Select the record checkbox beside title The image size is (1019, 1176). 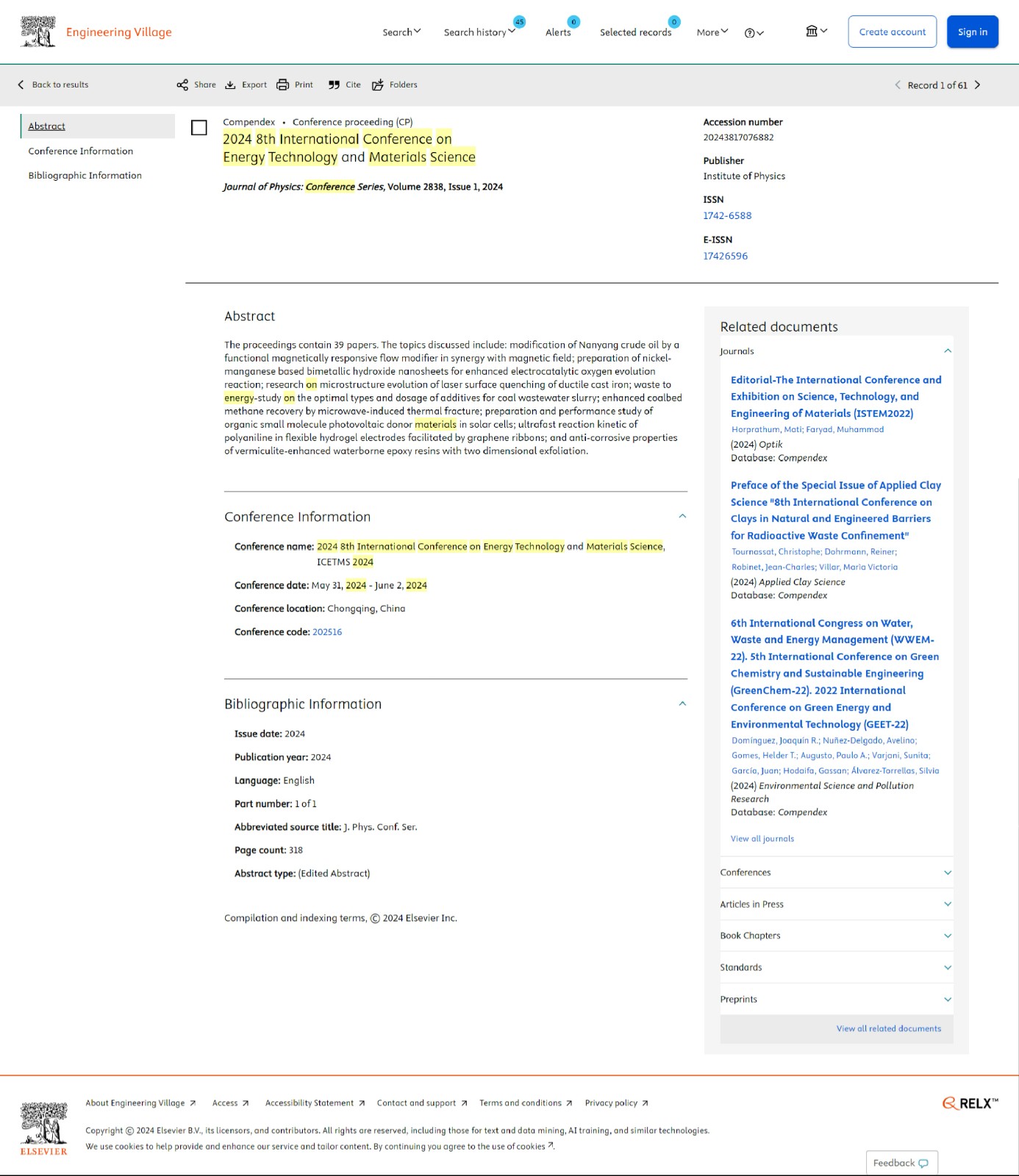tap(199, 127)
